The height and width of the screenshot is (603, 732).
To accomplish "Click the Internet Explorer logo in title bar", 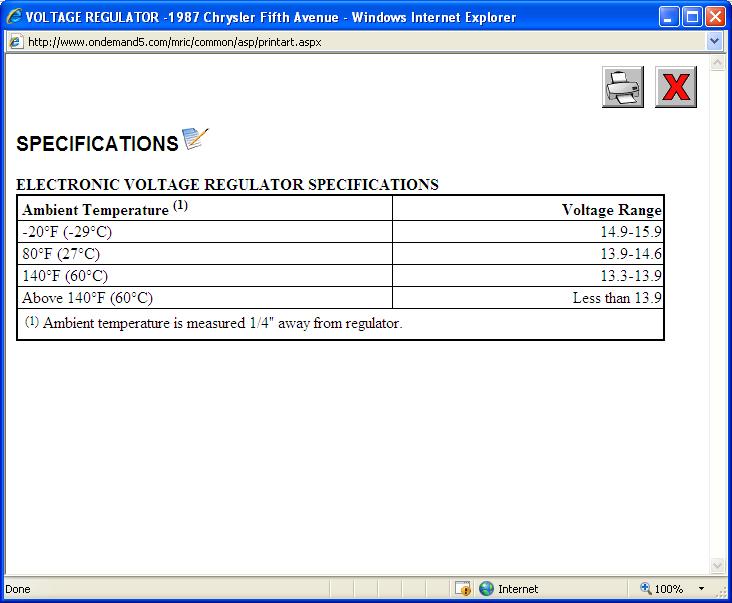I will (x=14, y=17).
